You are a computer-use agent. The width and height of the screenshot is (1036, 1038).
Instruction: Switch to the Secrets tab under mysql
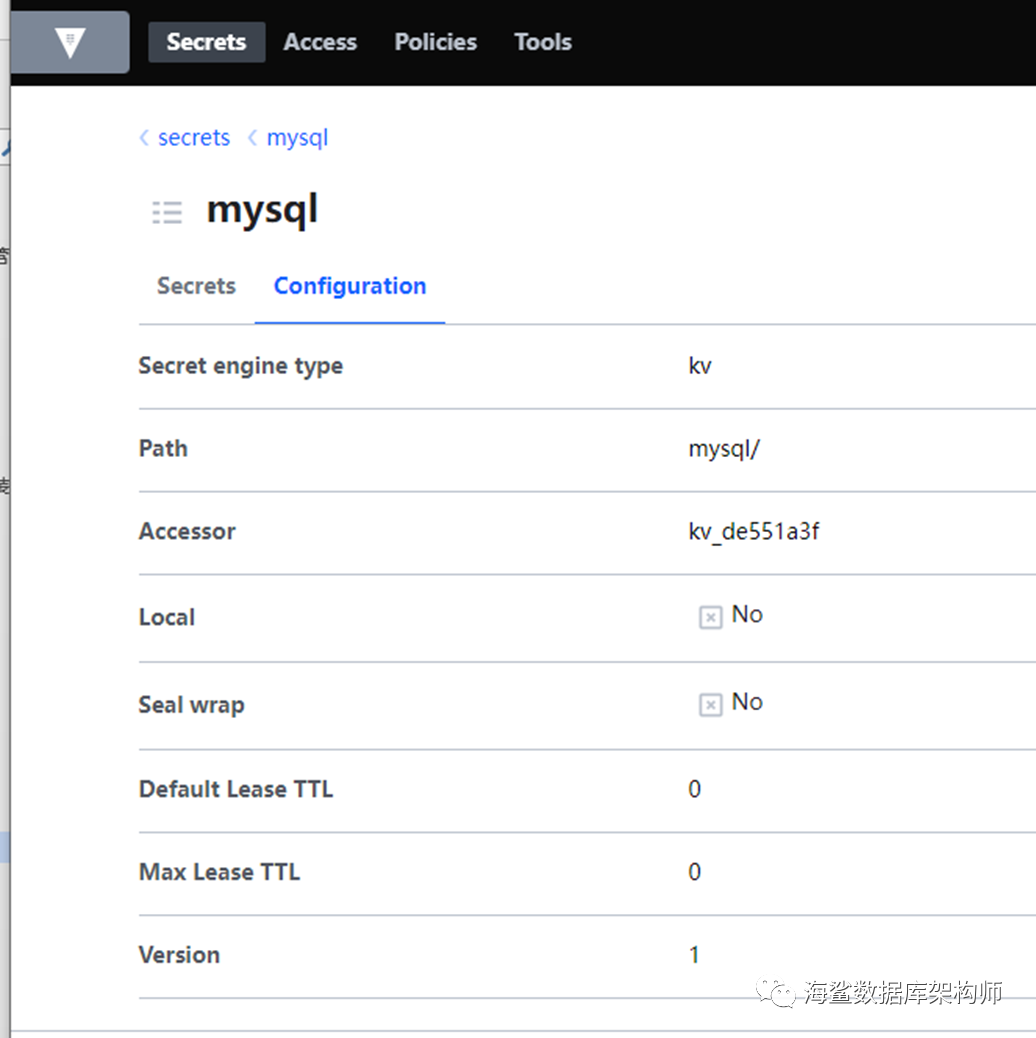tap(196, 286)
